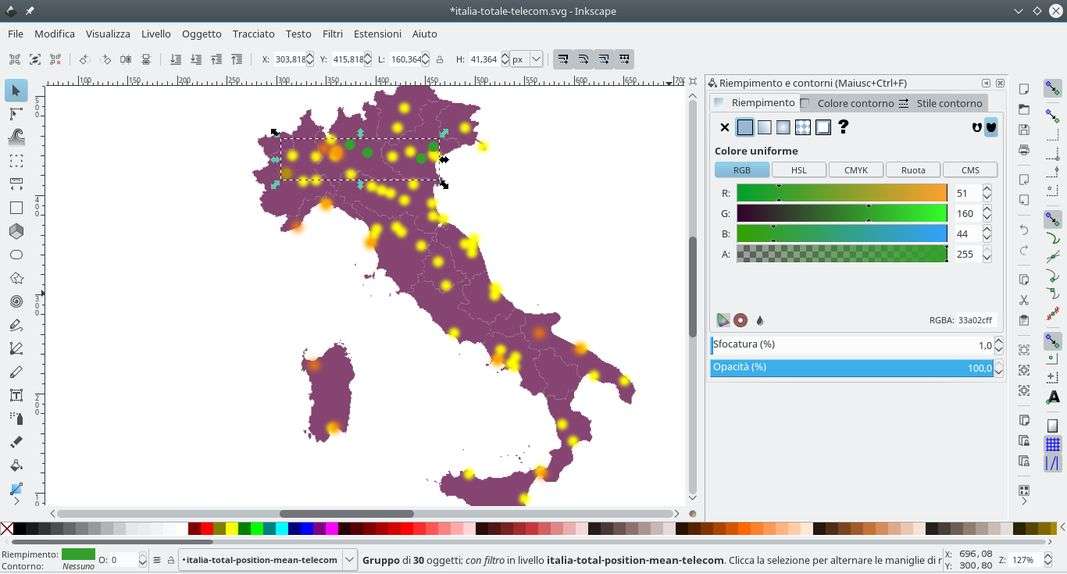Open the layer selector dropdown
Viewport: 1067px width, 574px height.
[349, 560]
